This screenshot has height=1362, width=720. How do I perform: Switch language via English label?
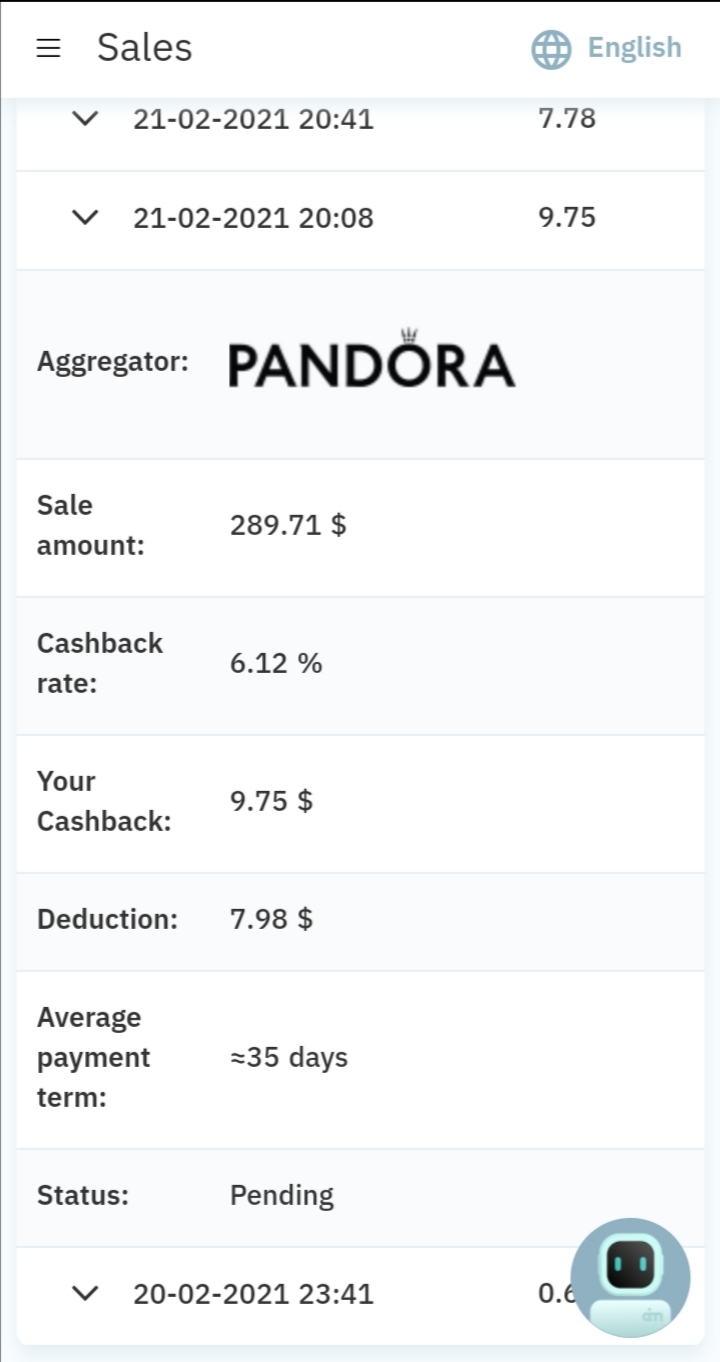[634, 48]
